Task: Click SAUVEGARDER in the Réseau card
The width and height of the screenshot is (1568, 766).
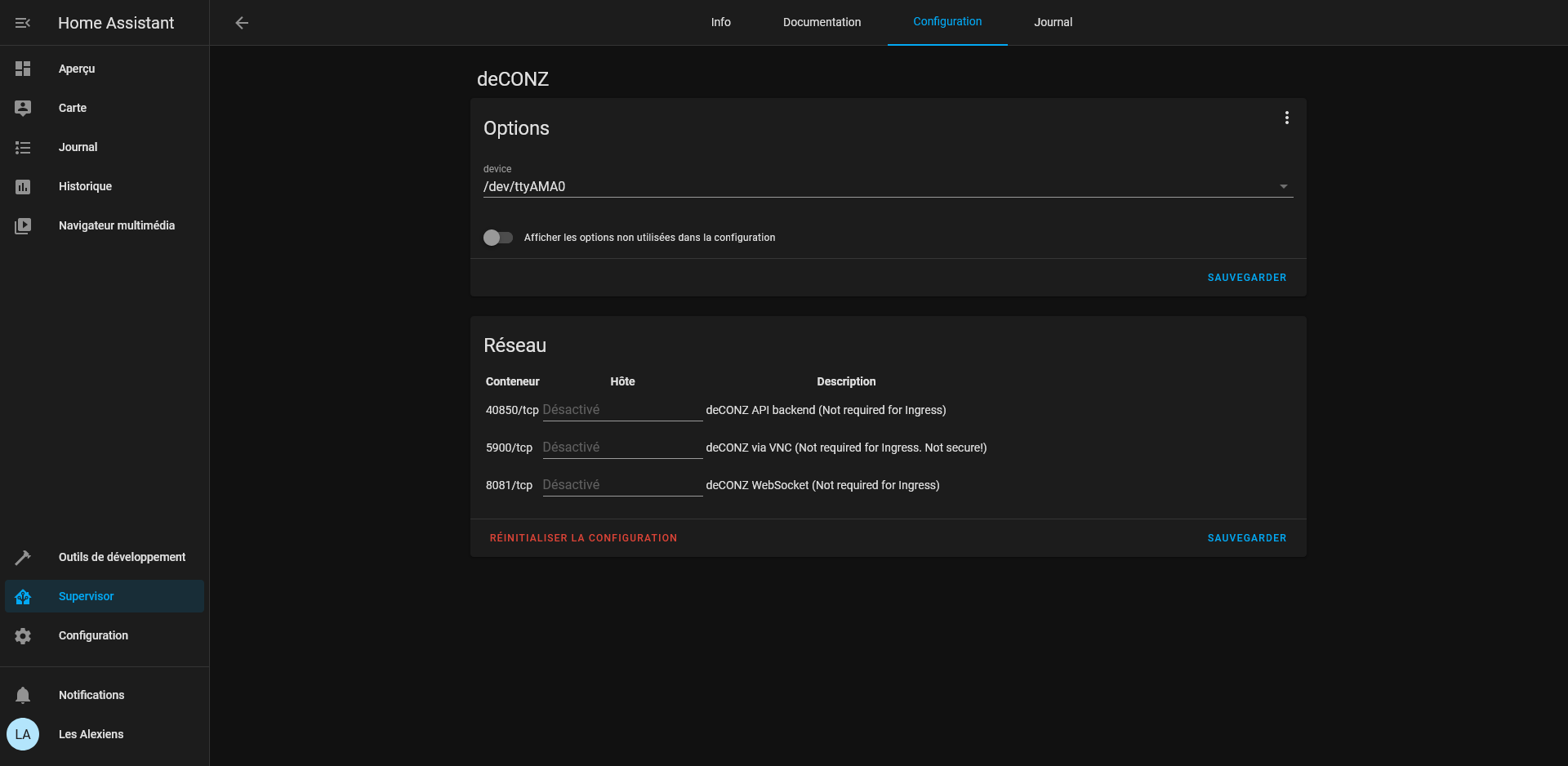Action: point(1247,538)
